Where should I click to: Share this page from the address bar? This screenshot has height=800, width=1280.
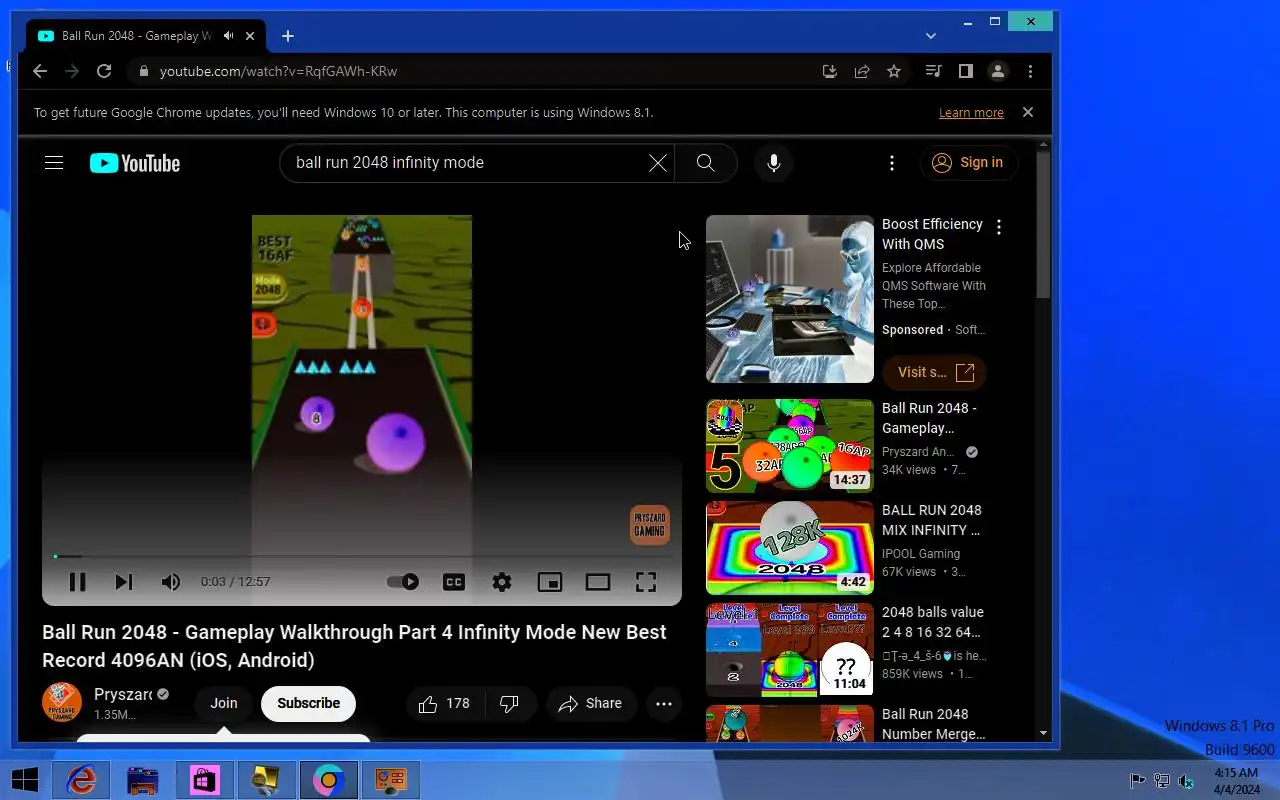tap(861, 71)
